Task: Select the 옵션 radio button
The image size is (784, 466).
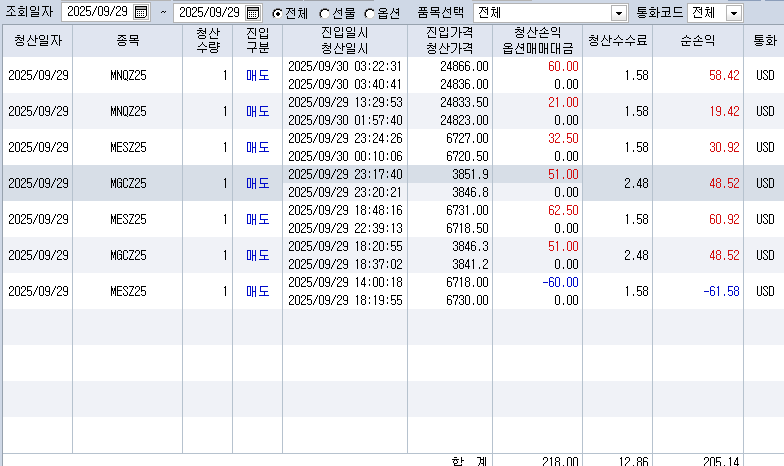Action: [370, 14]
